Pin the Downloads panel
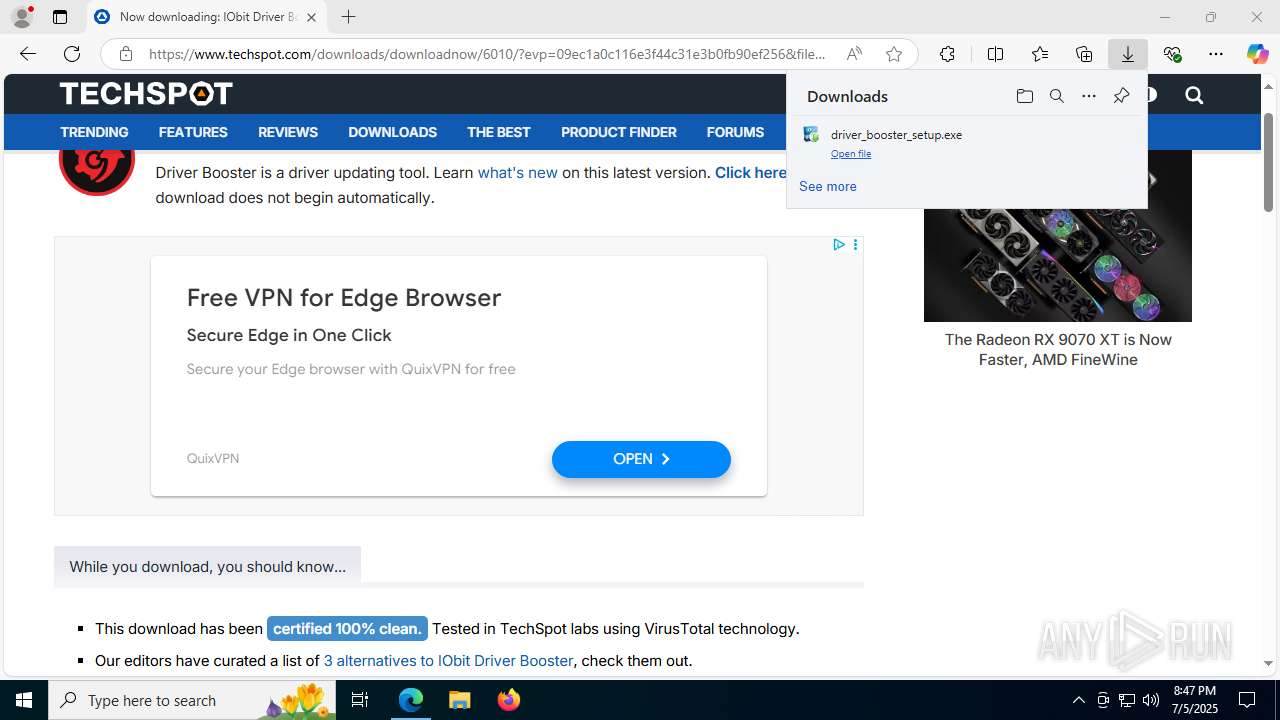The height and width of the screenshot is (720, 1280). (x=1121, y=96)
